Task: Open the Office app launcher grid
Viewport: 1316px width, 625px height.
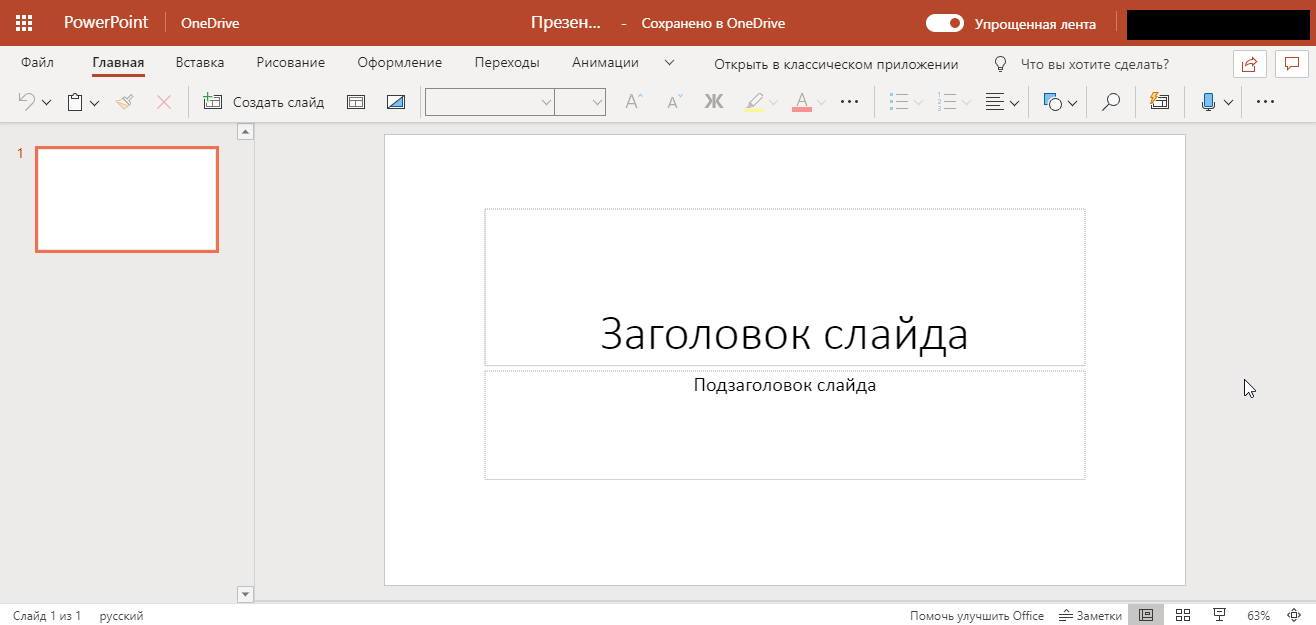Action: click(x=24, y=23)
